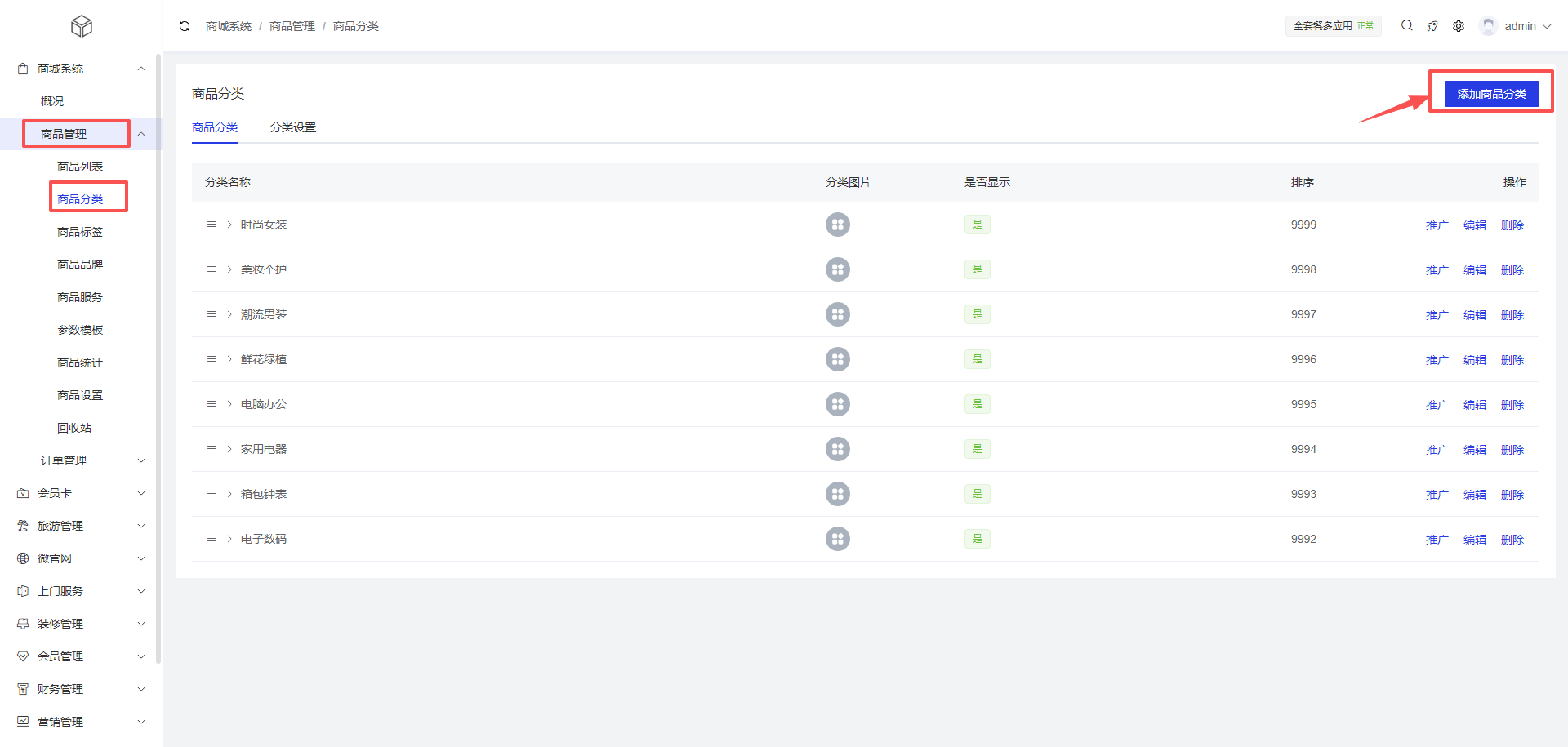This screenshot has width=1568, height=747.
Task: Toggle the 是 display tag for 箱包钟表
Action: 977,494
